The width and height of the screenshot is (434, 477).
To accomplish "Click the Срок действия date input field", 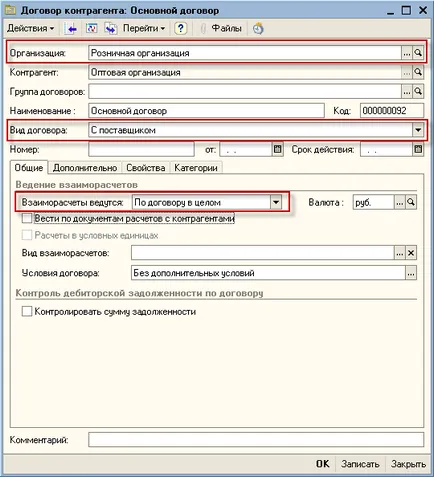I will click(387, 149).
